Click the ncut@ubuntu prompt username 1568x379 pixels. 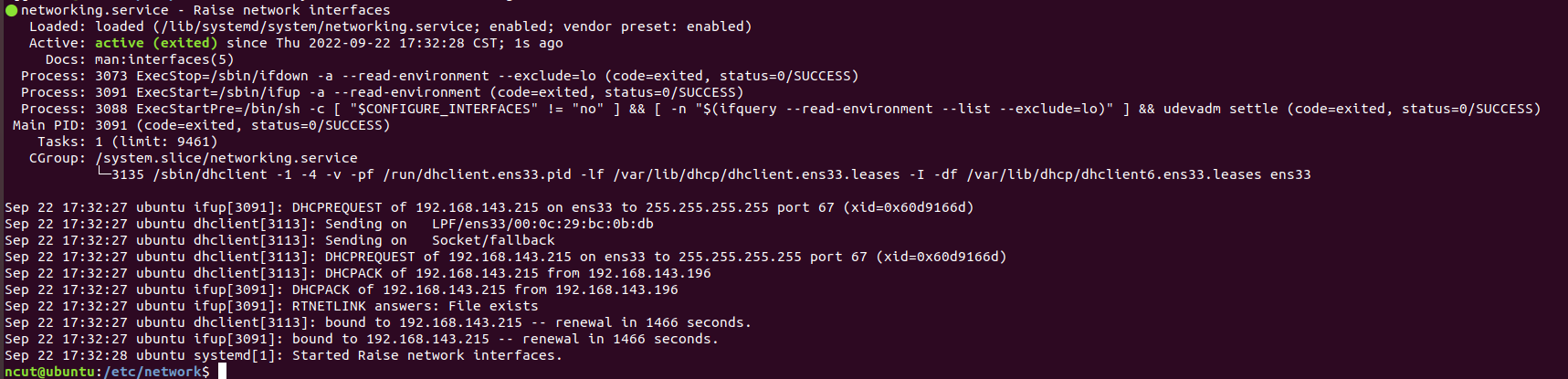[50, 372]
